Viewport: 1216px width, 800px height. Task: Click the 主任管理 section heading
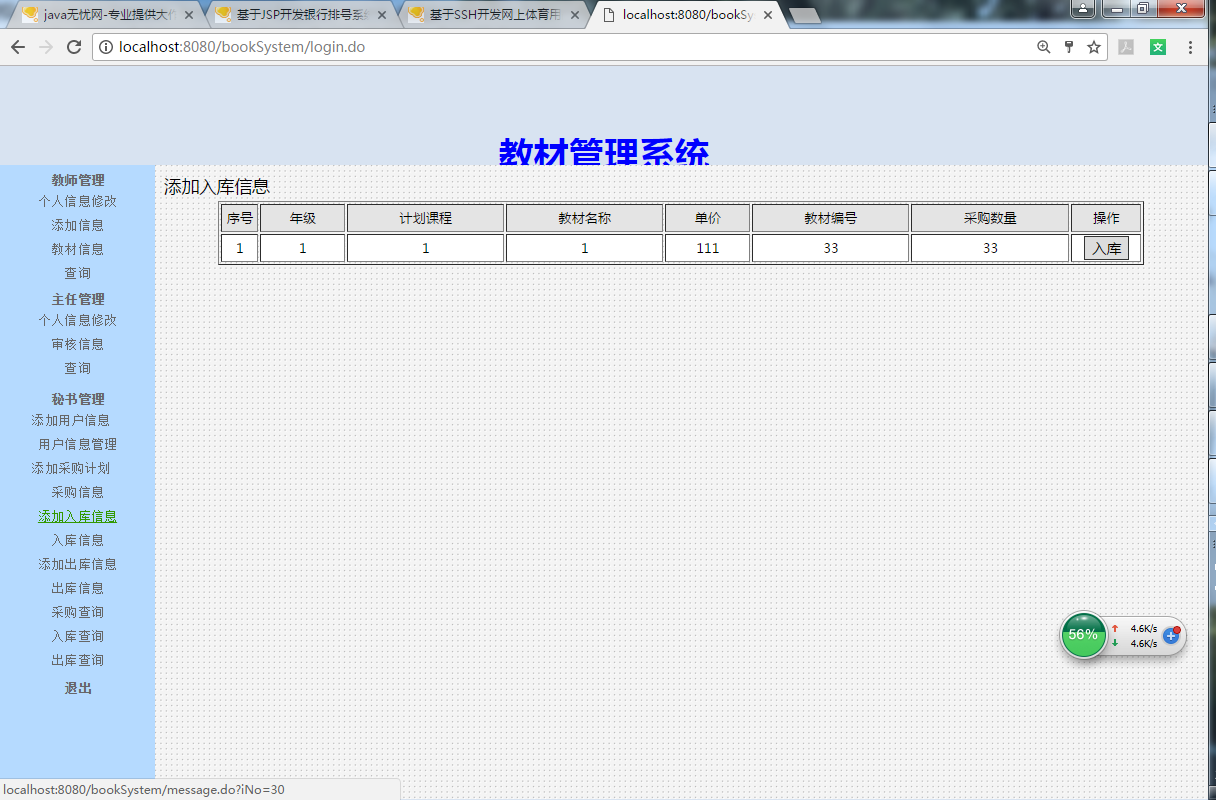click(x=78, y=299)
